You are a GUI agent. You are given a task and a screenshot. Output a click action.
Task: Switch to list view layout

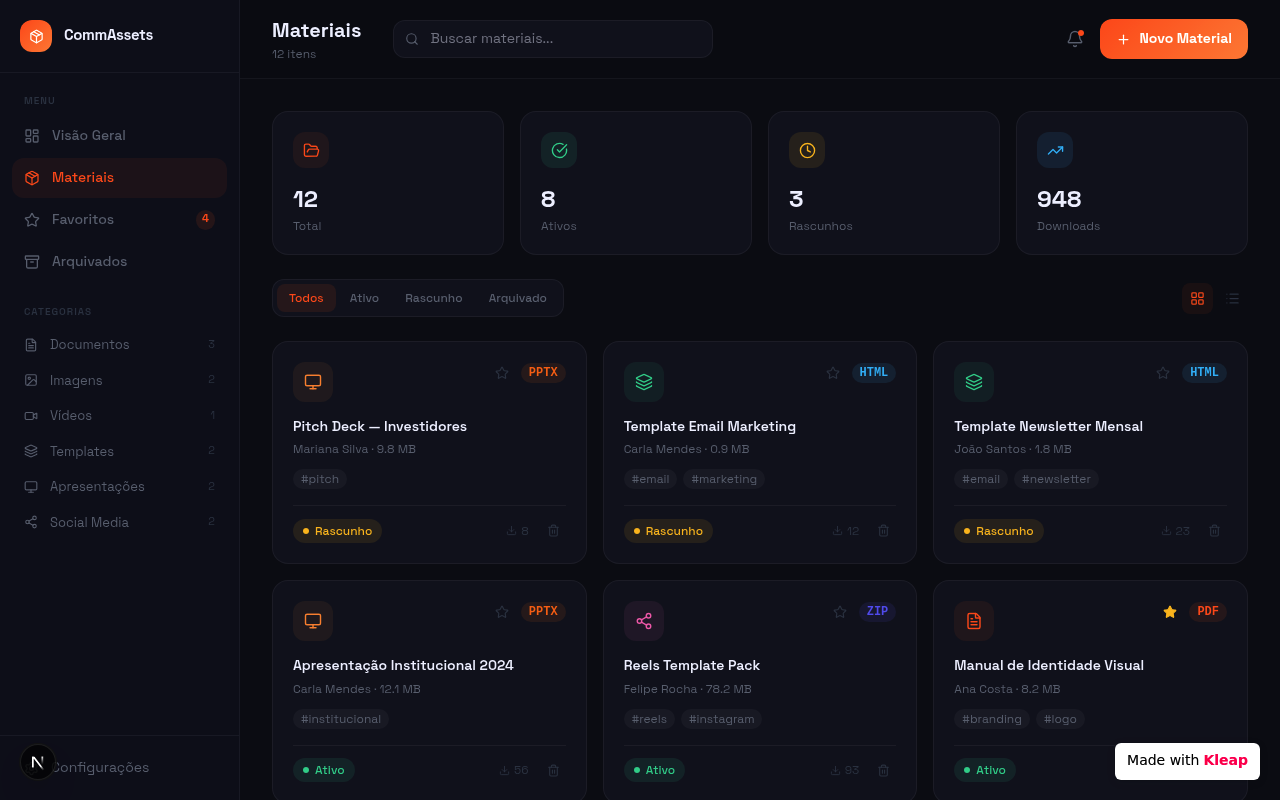1232,298
